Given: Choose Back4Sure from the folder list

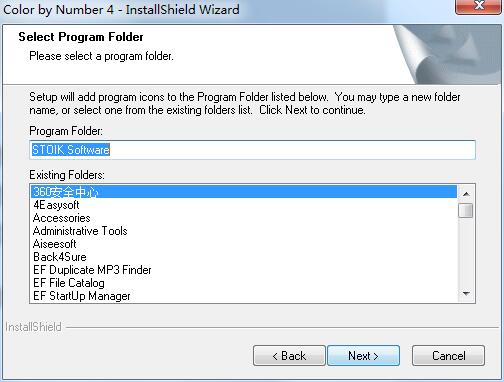Looking at the screenshot, I should (244, 257).
